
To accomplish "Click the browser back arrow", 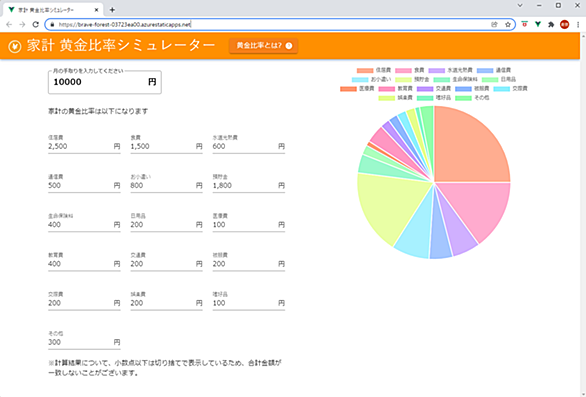I will (9, 25).
